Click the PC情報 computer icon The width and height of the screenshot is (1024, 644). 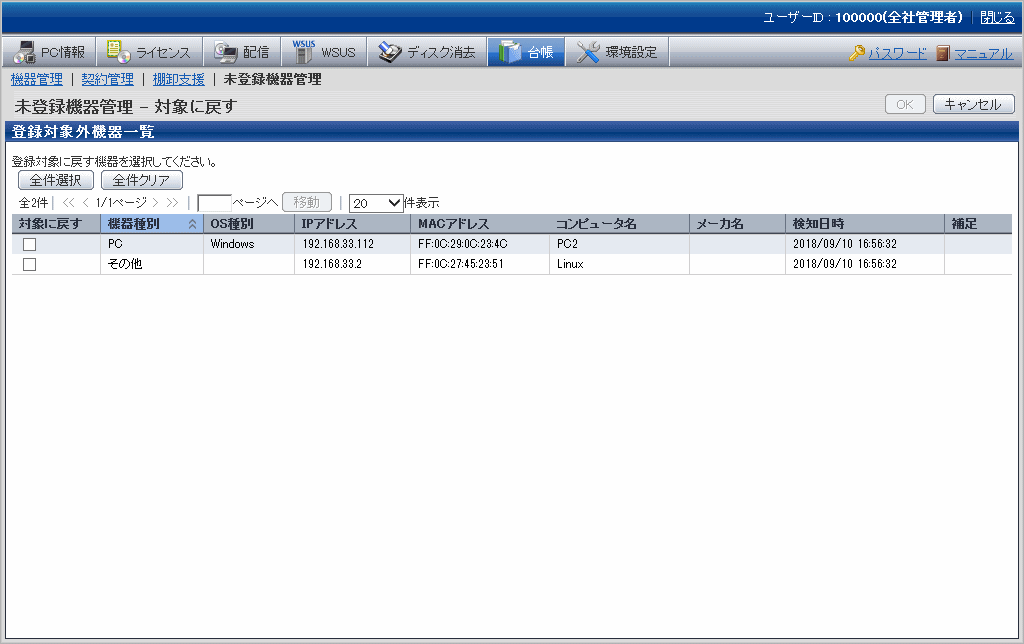click(x=25, y=52)
